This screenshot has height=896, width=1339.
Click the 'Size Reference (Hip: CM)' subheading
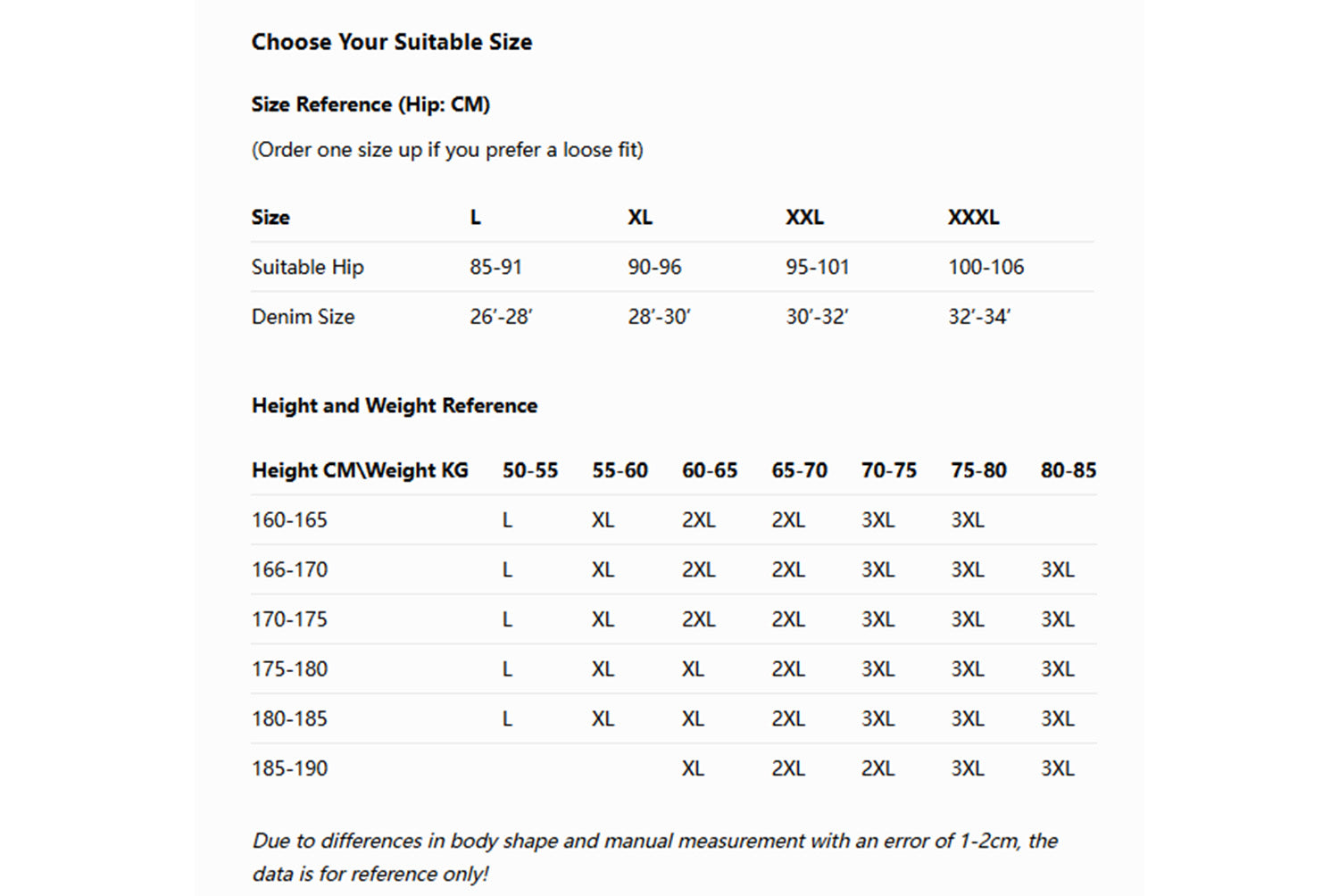point(370,104)
